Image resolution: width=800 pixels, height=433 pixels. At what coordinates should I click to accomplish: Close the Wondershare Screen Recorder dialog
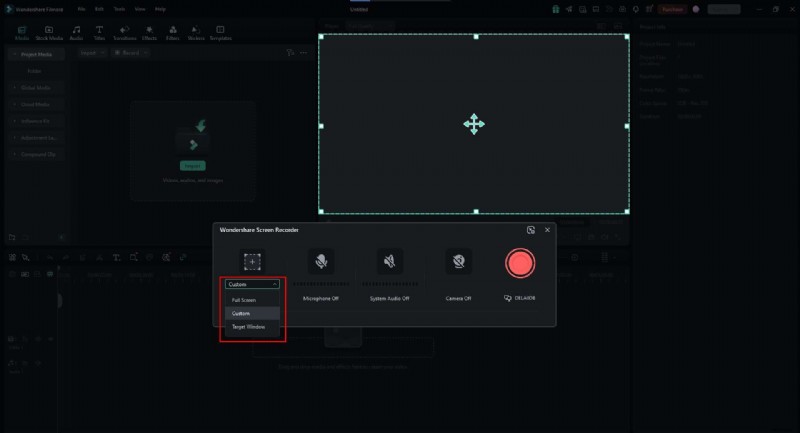tap(547, 230)
